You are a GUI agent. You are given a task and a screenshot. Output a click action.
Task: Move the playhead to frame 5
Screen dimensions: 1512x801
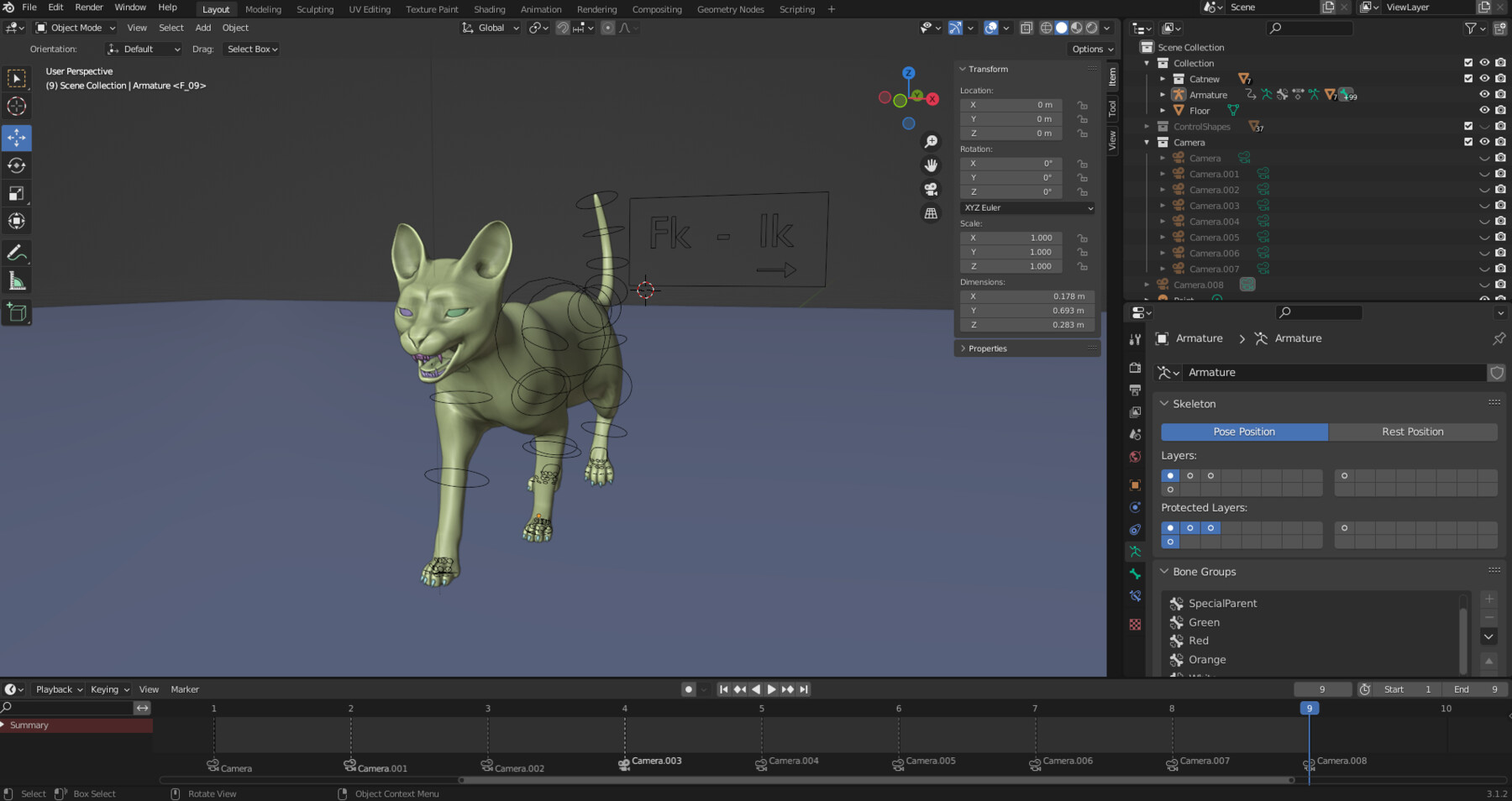tap(762, 708)
